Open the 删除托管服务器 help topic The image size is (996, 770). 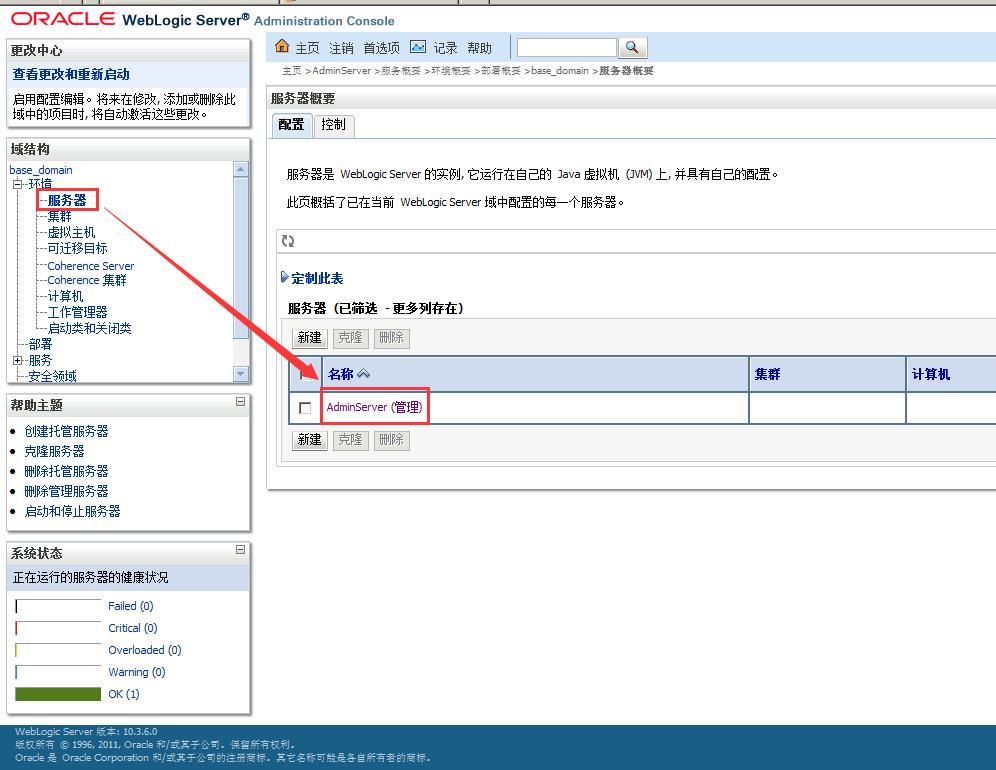point(67,471)
